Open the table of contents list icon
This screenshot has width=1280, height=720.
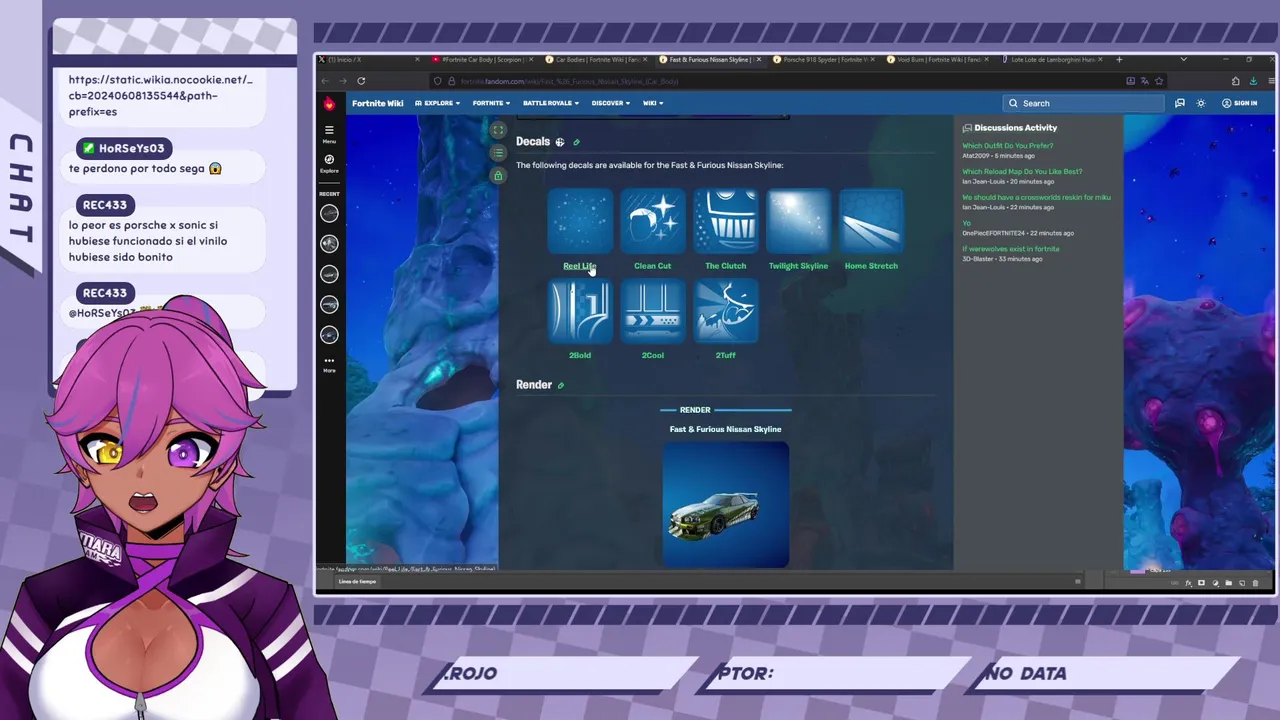498,153
